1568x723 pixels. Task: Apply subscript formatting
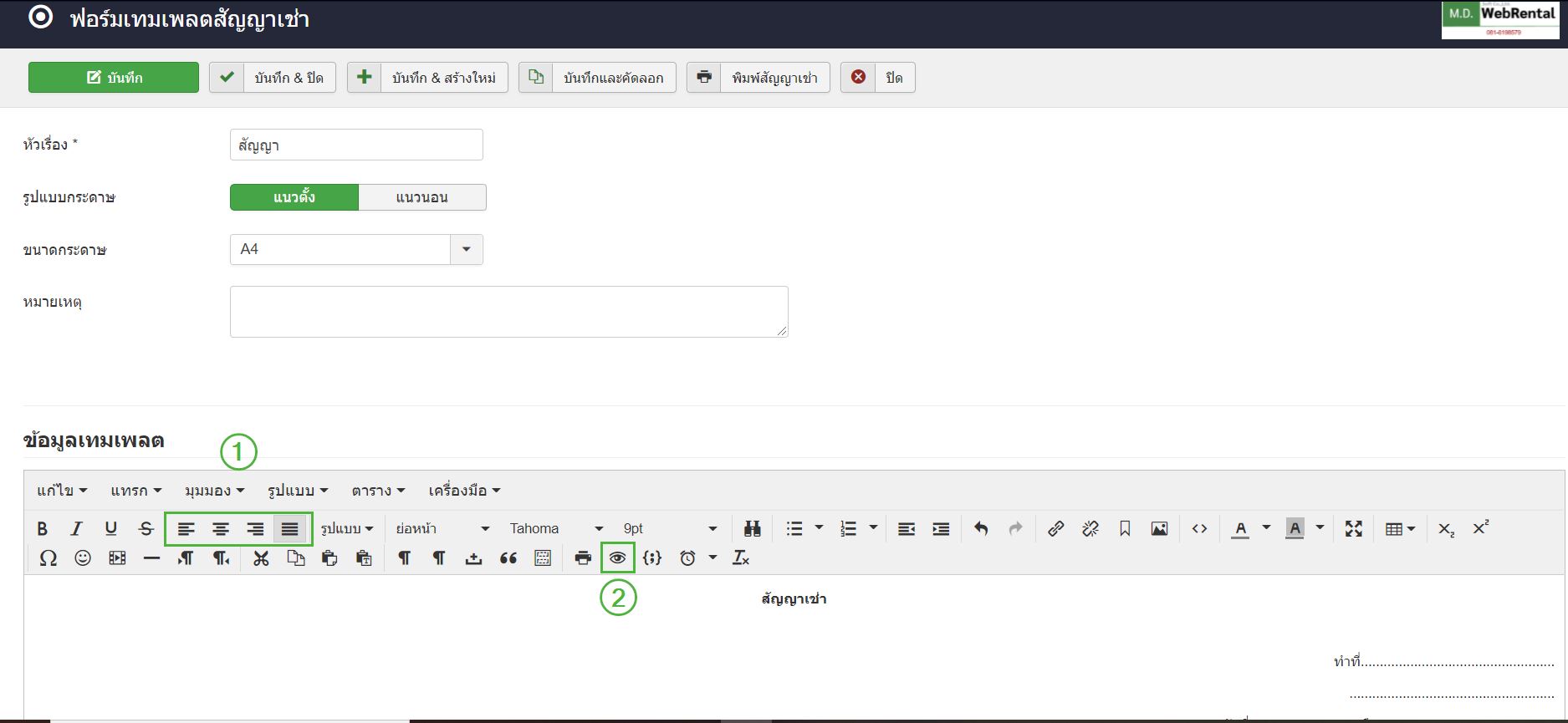pyautogui.click(x=1446, y=528)
